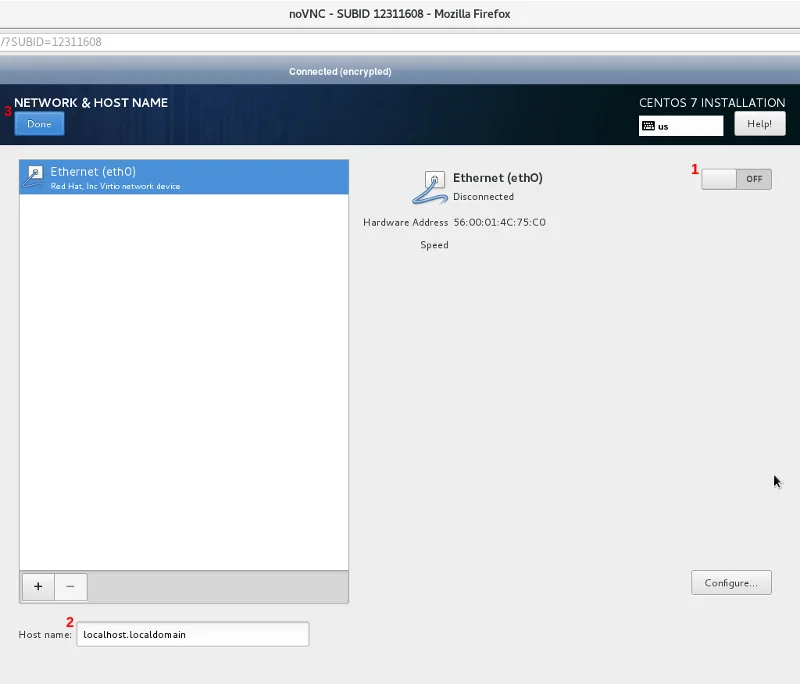Open the Help! dialog

click(759, 124)
